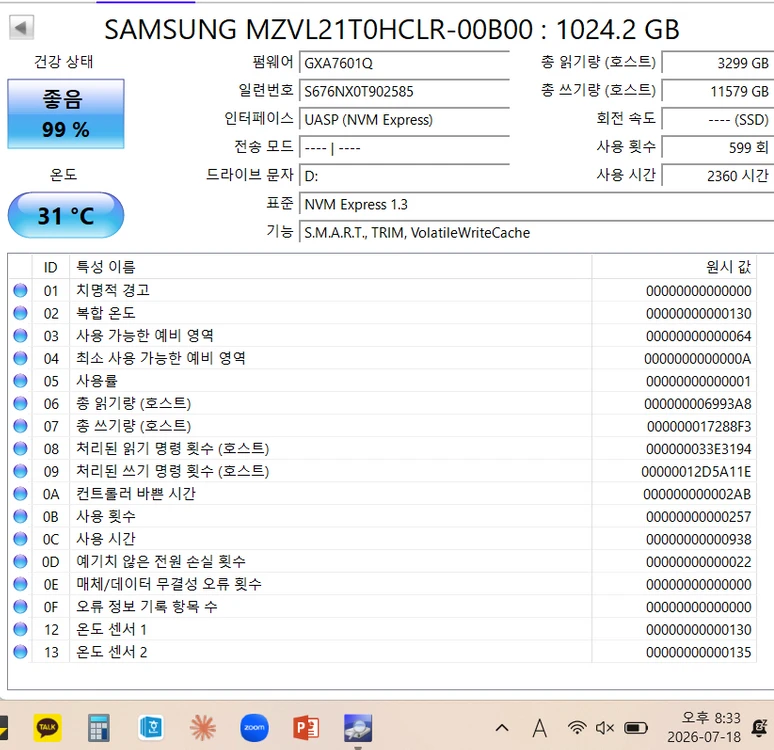
Task: Open Wi-Fi network settings in tray
Action: point(577,728)
